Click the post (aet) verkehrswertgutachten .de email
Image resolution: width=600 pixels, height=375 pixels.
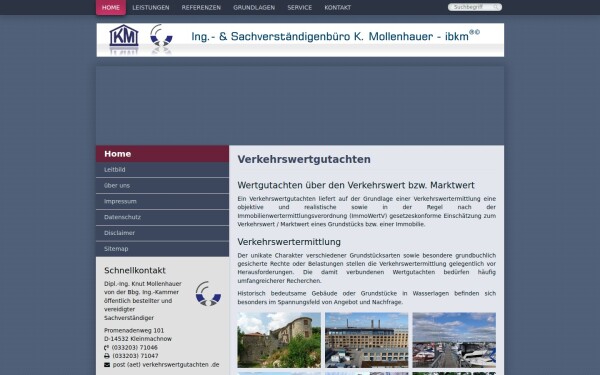point(166,365)
